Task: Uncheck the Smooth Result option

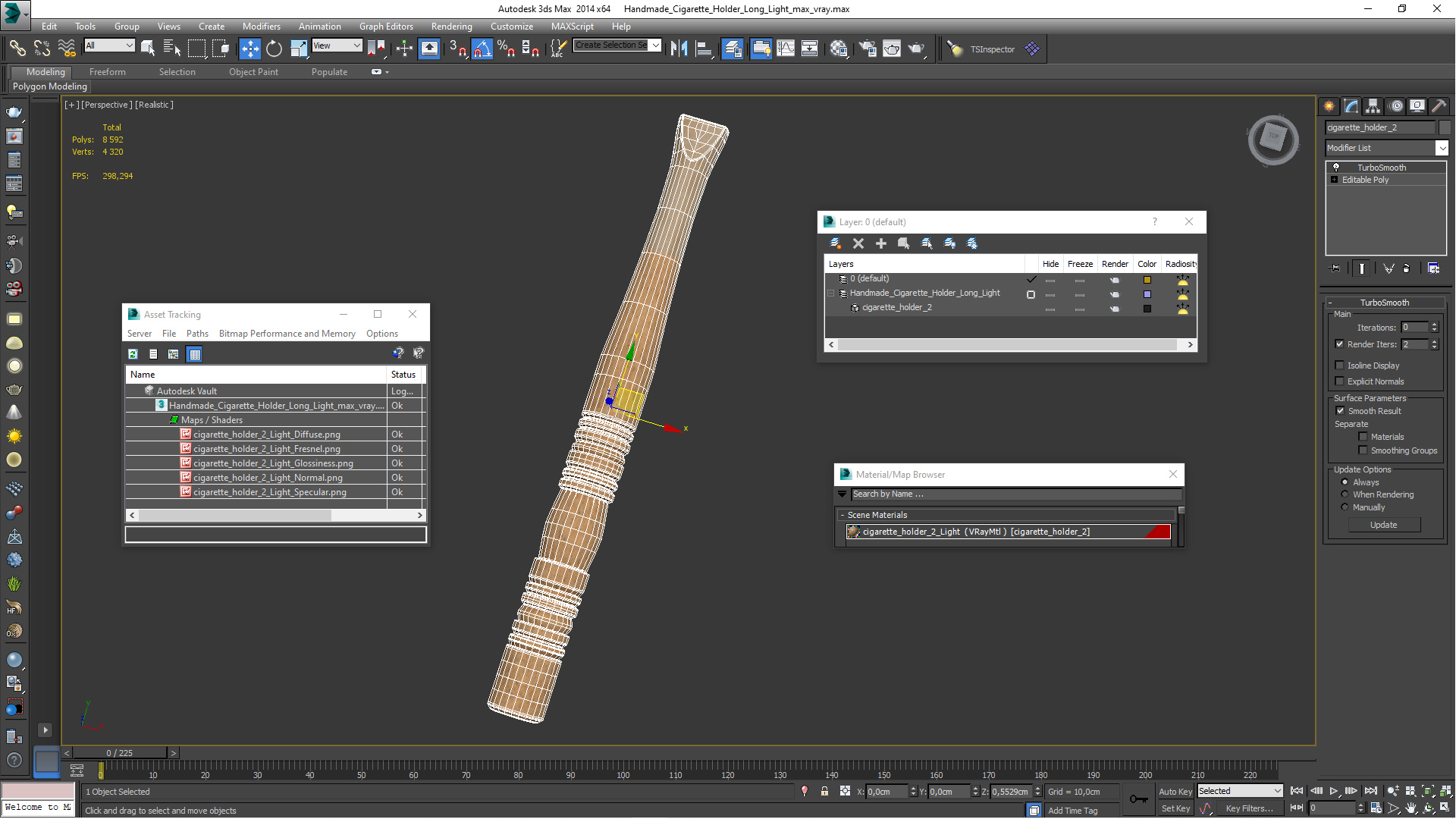Action: pyautogui.click(x=1340, y=411)
